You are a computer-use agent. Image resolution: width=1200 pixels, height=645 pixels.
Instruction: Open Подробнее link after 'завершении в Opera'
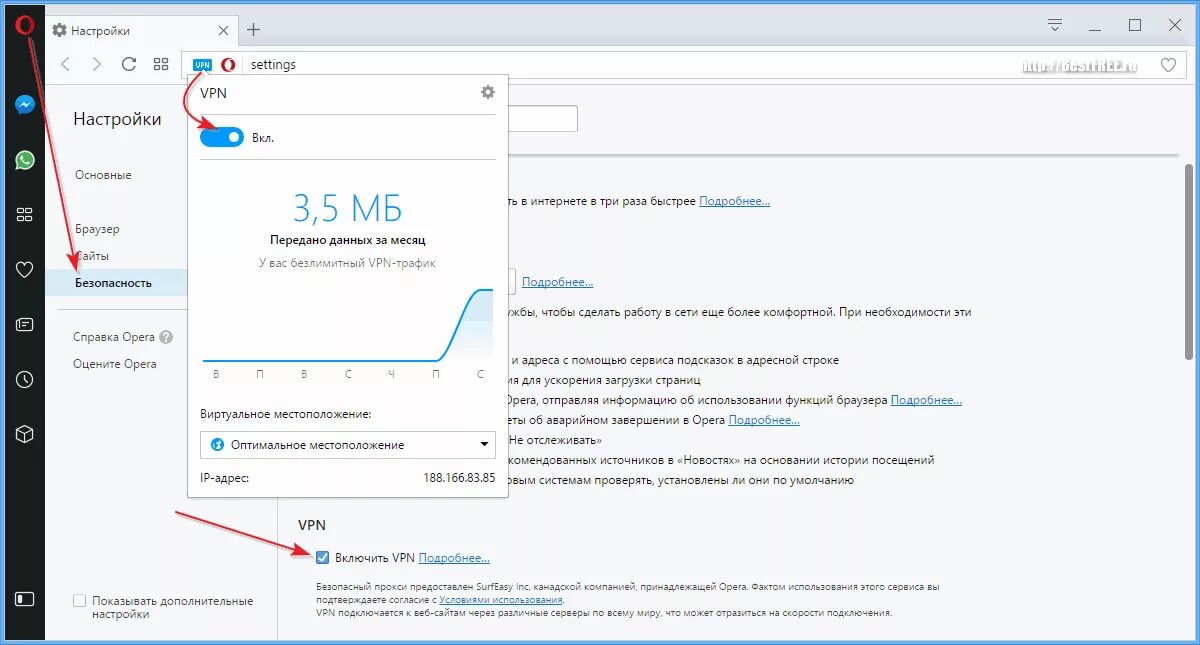[764, 420]
